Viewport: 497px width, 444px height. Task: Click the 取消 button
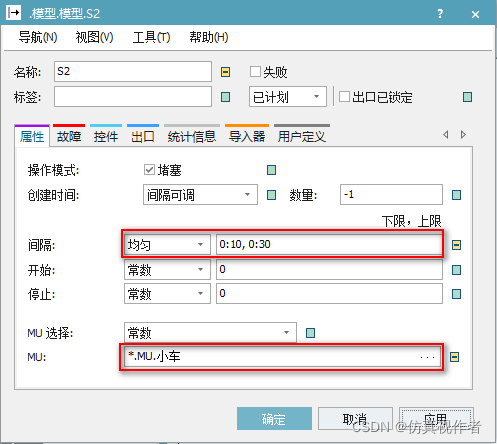point(355,419)
